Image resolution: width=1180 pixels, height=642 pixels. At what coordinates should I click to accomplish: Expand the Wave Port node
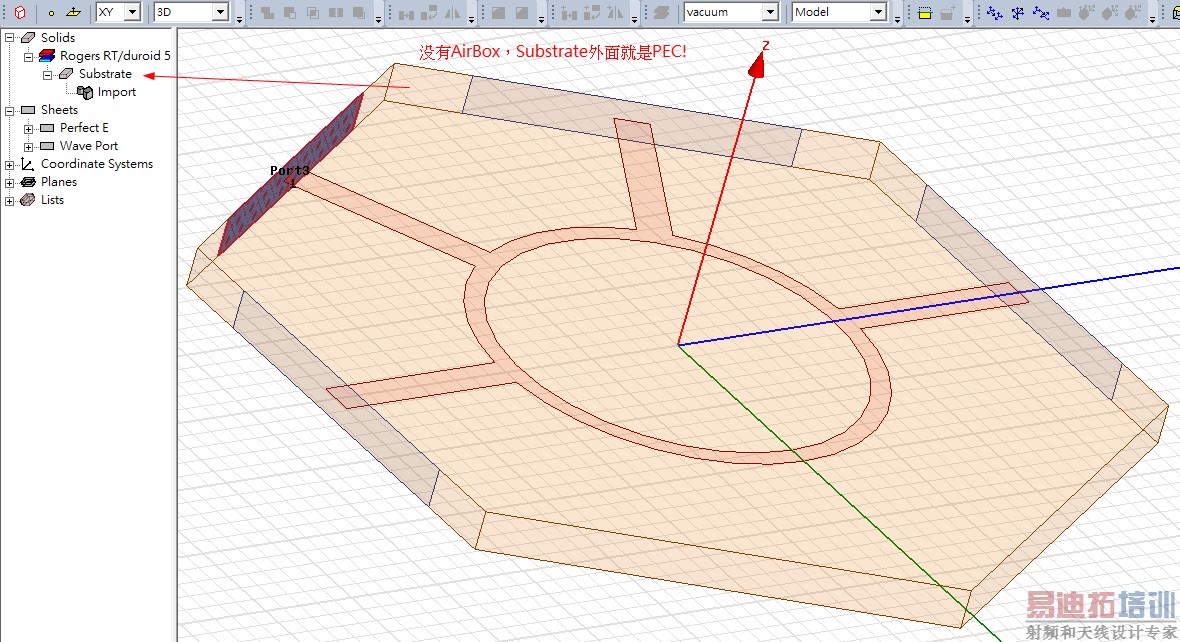tap(29, 147)
